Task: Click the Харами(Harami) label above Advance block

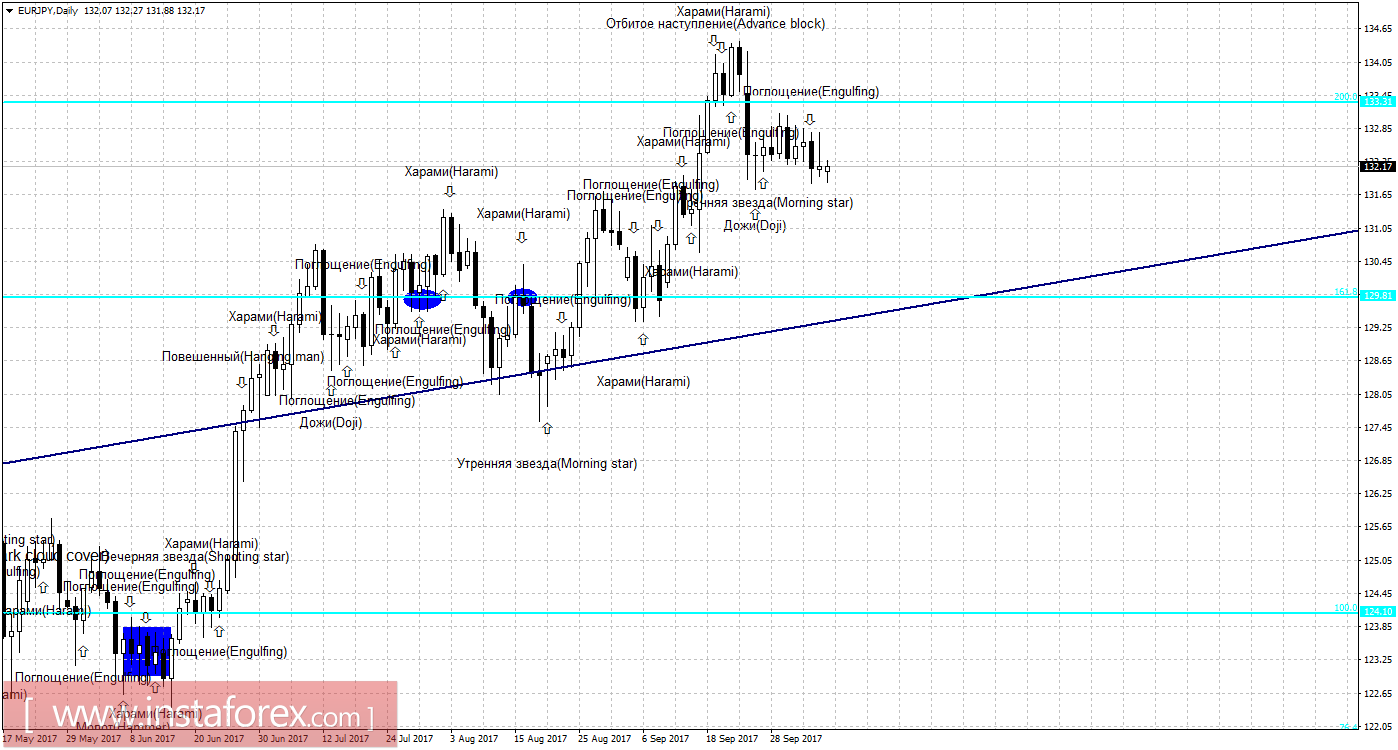Action: tap(723, 10)
